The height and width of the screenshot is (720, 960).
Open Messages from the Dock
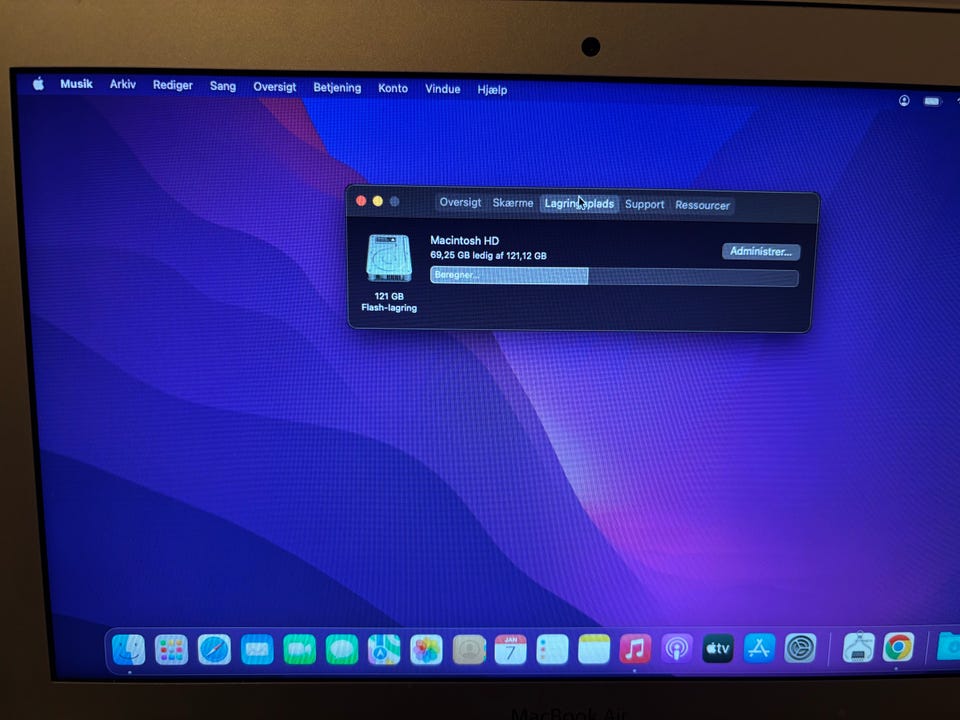[x=342, y=649]
